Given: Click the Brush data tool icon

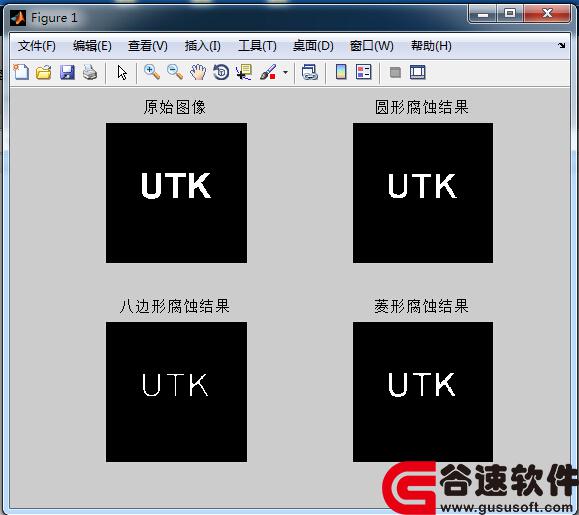Looking at the screenshot, I should pyautogui.click(x=268, y=72).
